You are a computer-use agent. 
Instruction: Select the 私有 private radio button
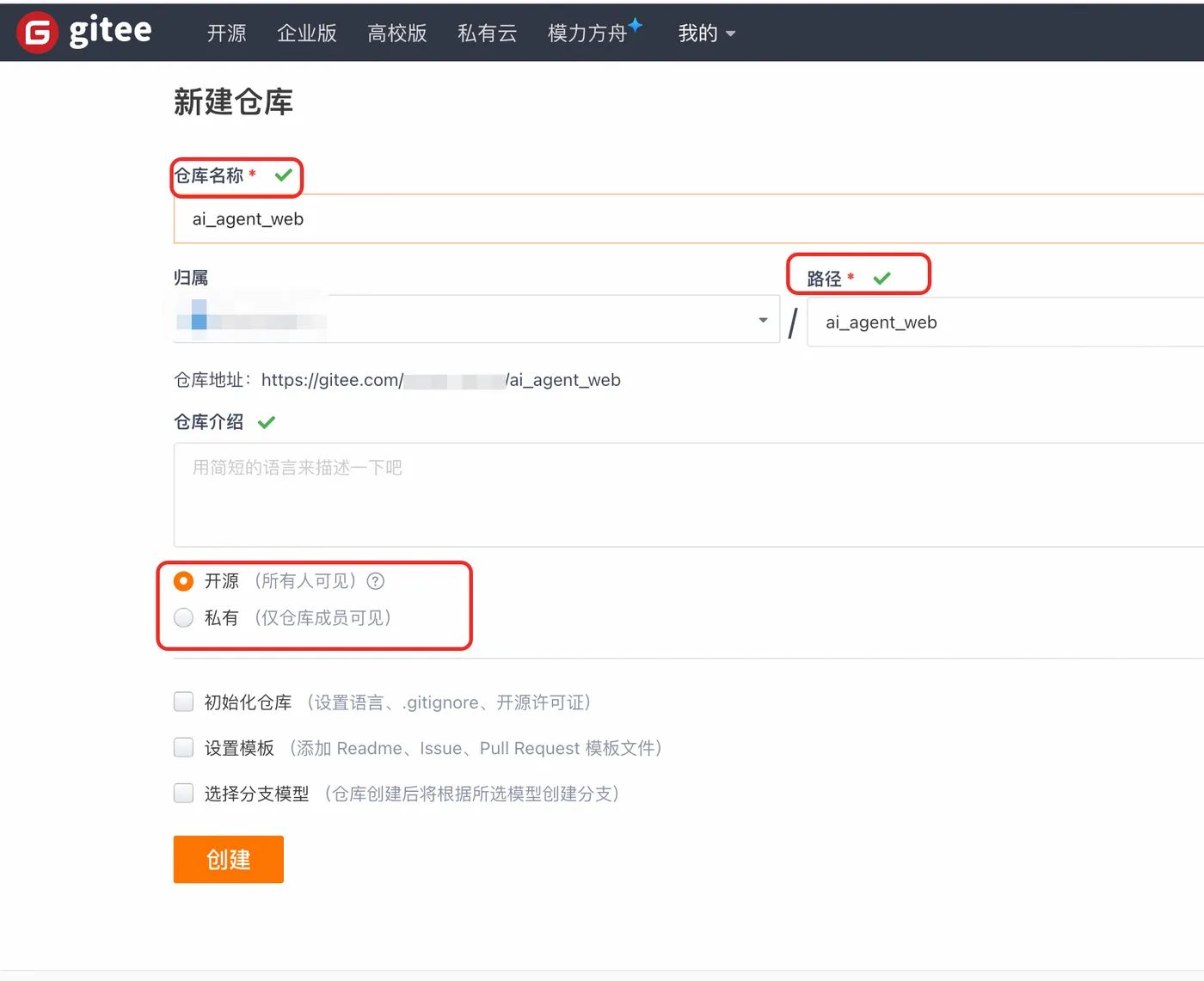[x=183, y=617]
